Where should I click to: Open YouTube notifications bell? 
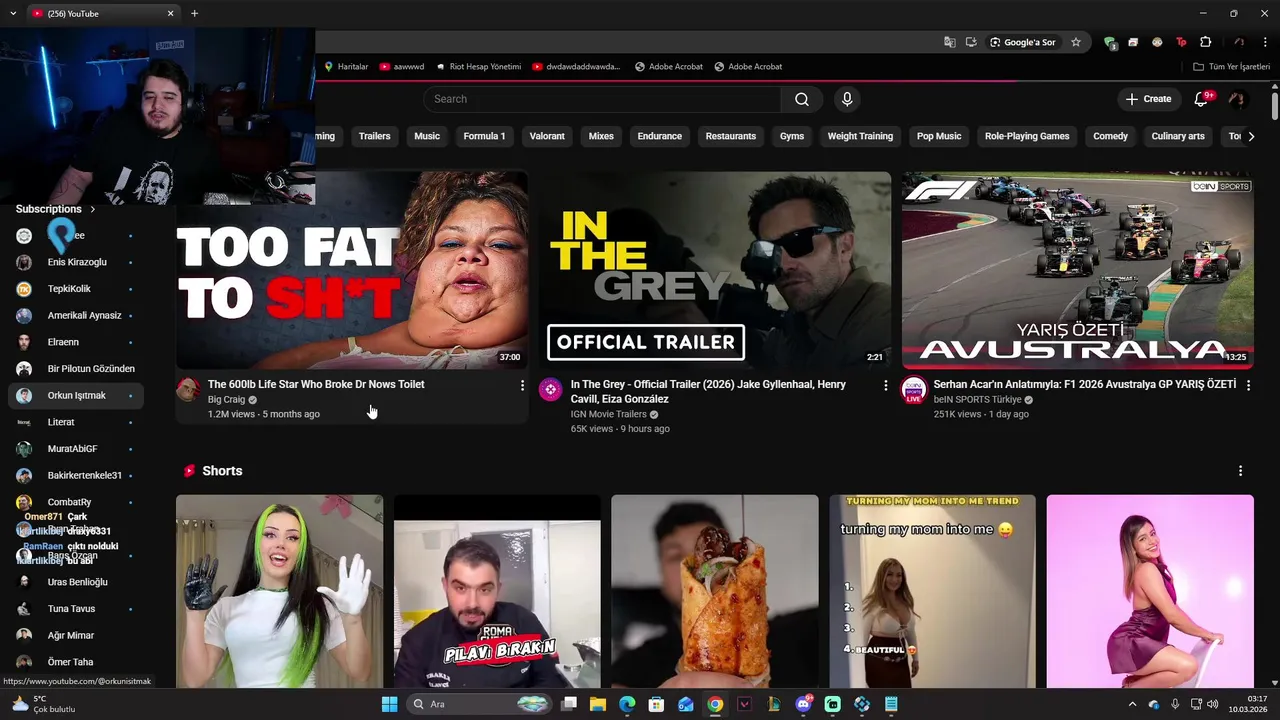pyautogui.click(x=1202, y=99)
